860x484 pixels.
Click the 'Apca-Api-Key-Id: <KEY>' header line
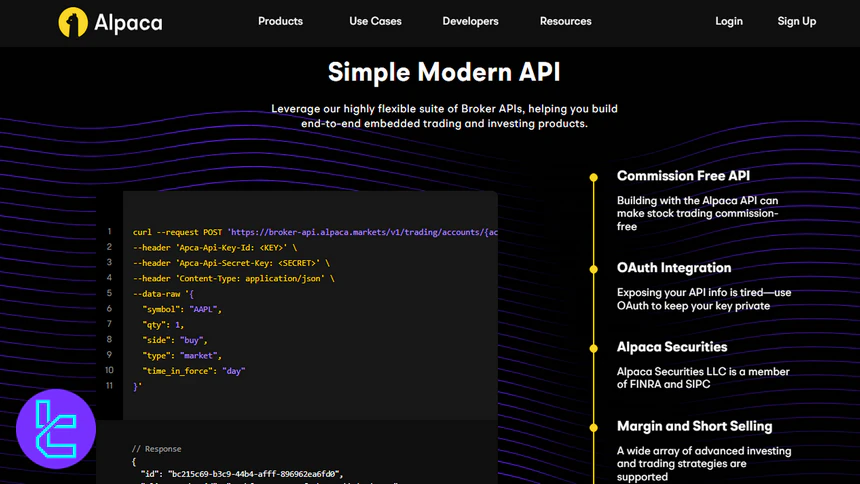[x=214, y=247]
